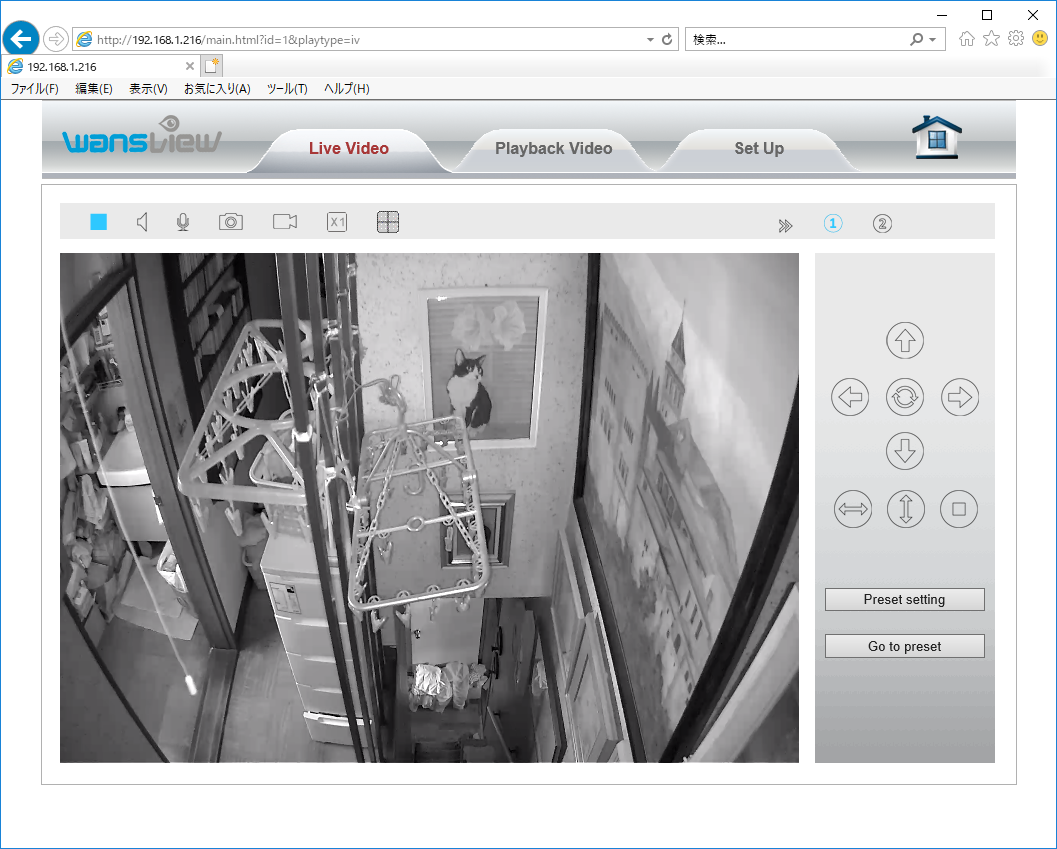
Task: Select stream number 1
Action: [833, 223]
